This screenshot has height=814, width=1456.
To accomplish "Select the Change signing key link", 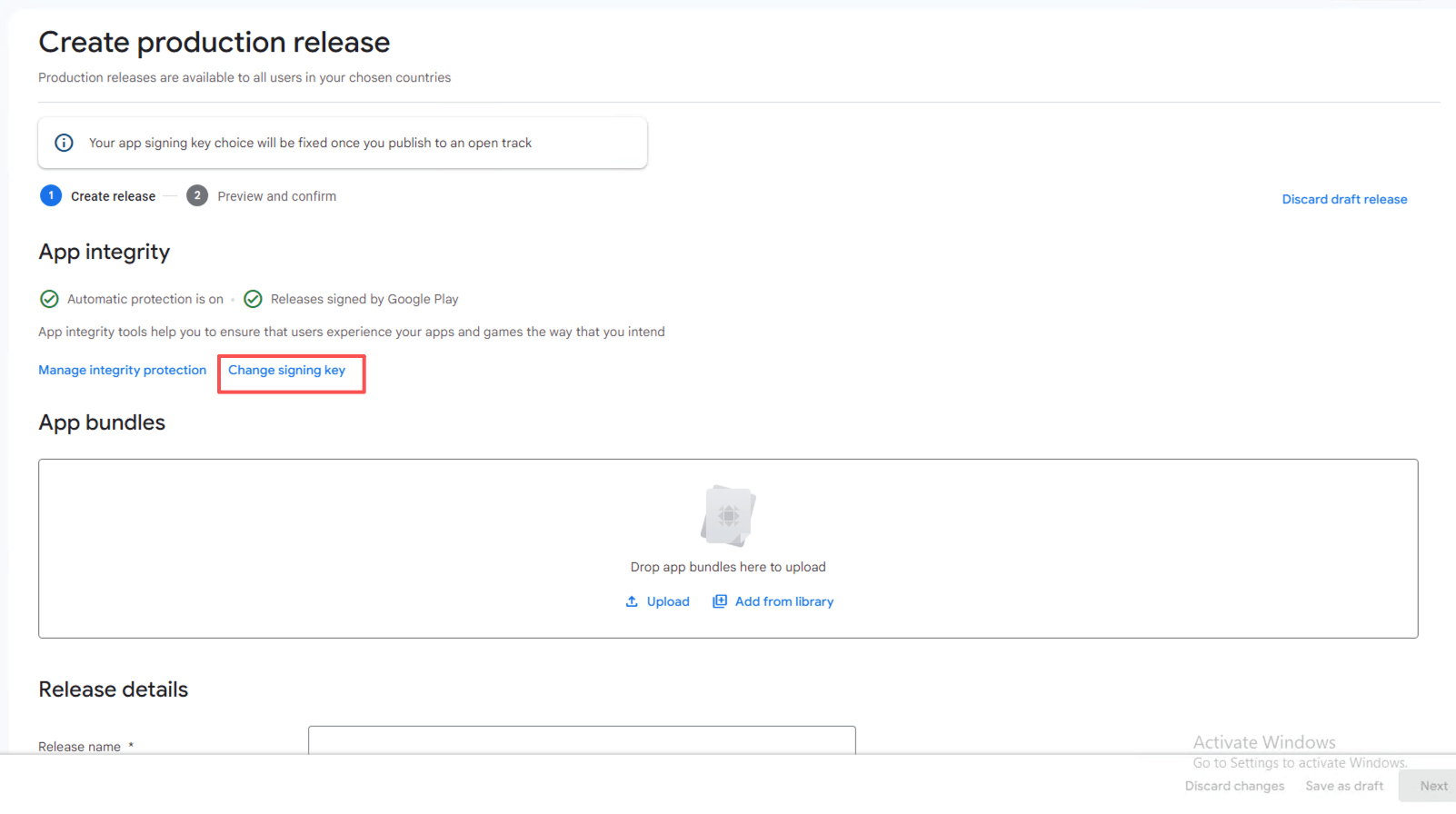I will pyautogui.click(x=286, y=370).
